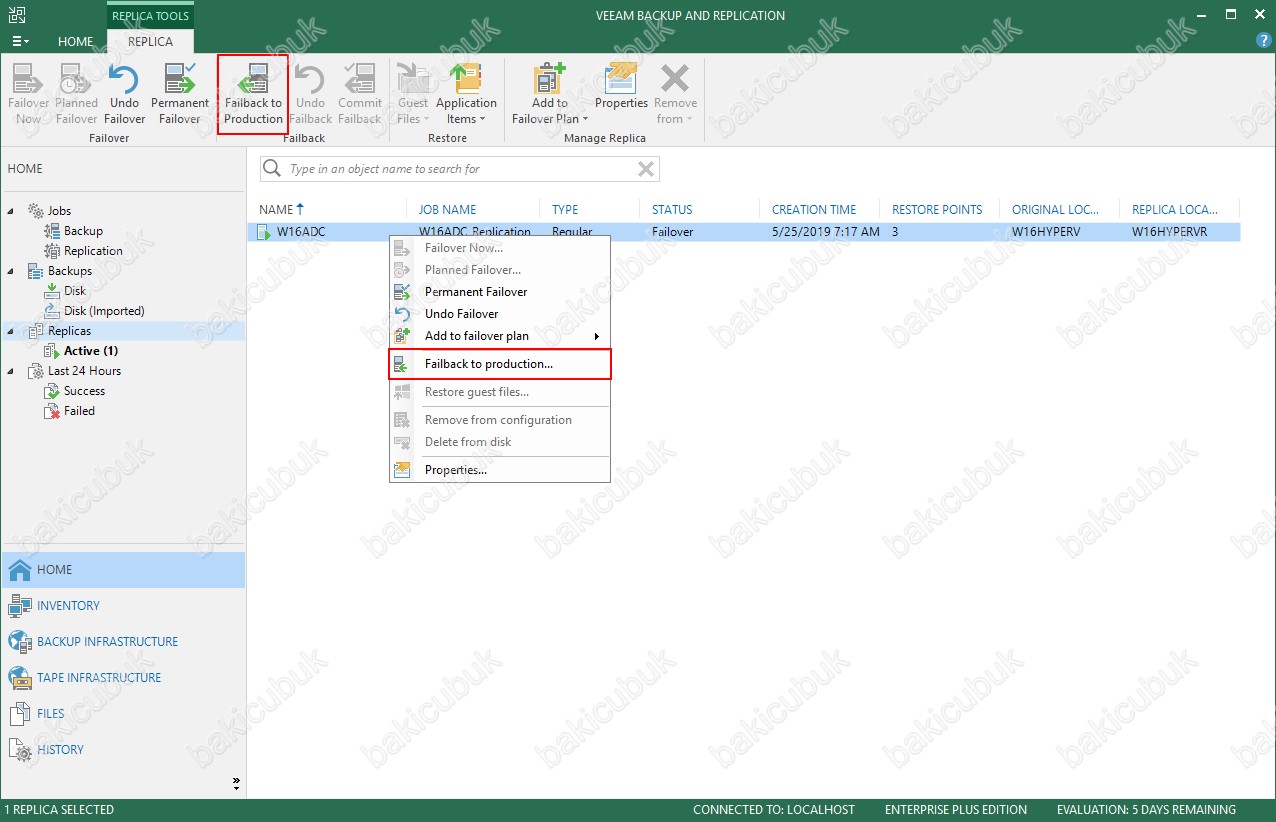The width and height of the screenshot is (1276, 822).
Task: Click Undo Failover in the ribbon
Action: pos(124,94)
